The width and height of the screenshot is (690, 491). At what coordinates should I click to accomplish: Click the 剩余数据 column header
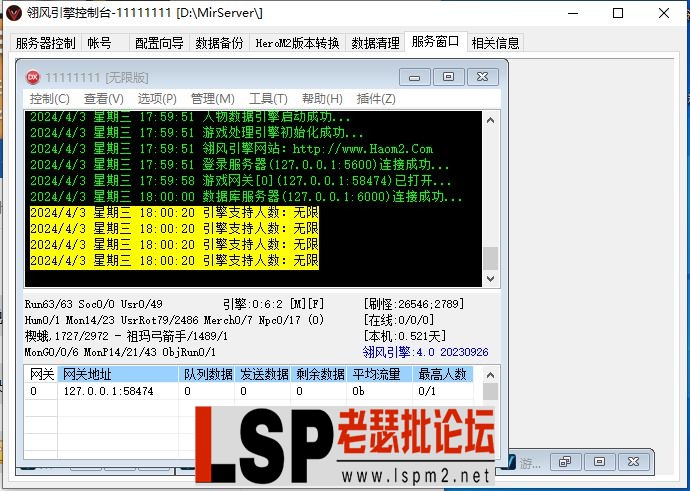pos(319,374)
